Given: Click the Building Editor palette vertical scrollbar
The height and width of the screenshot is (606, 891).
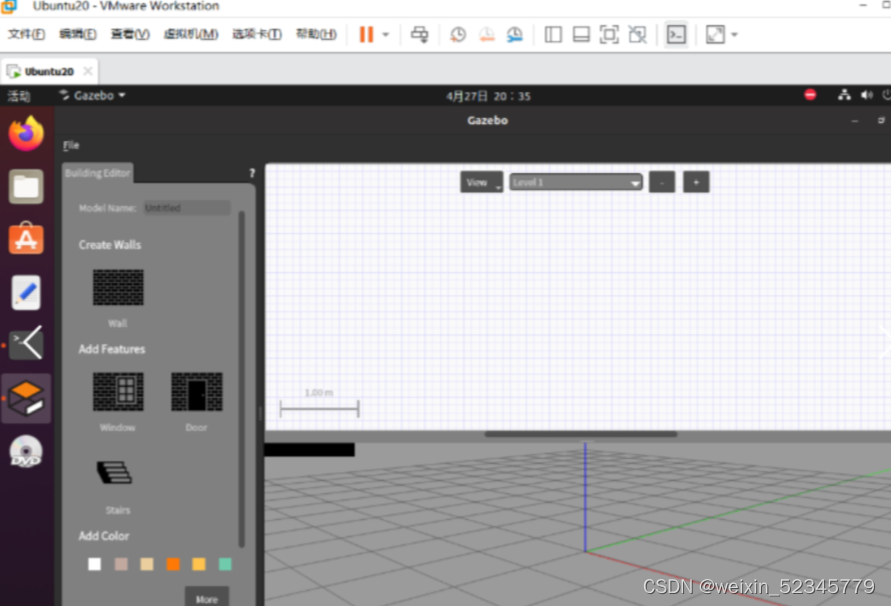Looking at the screenshot, I should click(242, 379).
